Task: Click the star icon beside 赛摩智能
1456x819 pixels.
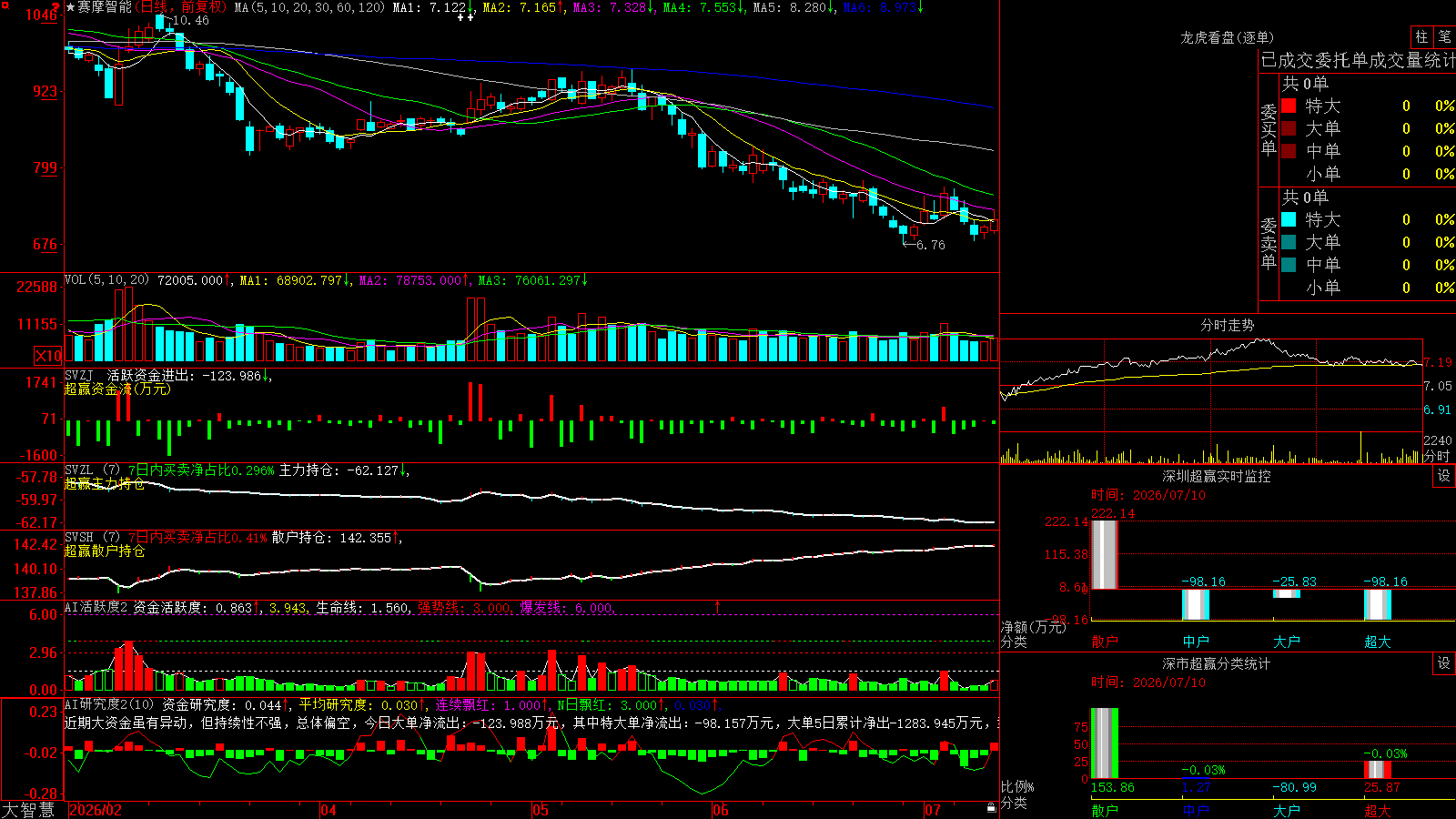Action: 71,7
